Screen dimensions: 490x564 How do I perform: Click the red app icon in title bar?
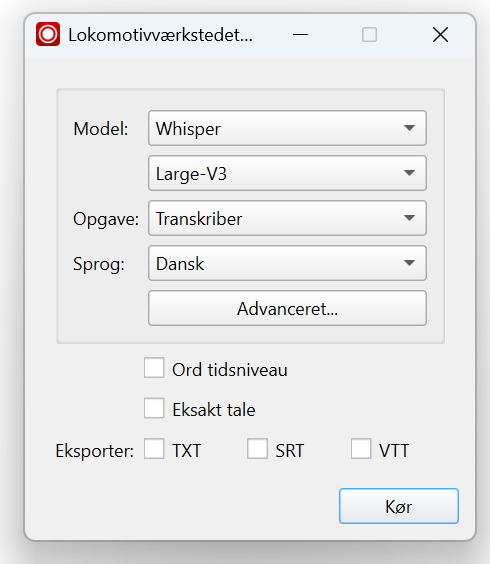[48, 34]
